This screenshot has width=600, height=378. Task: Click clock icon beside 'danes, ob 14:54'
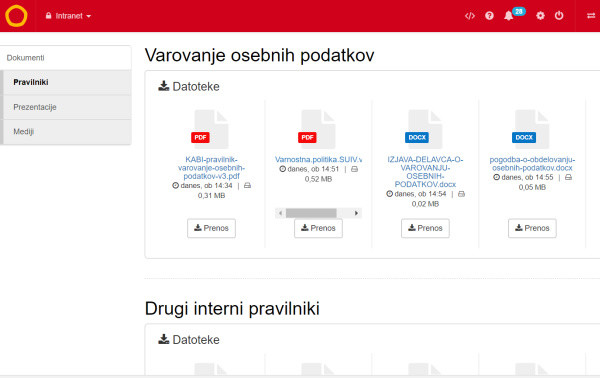(x=390, y=194)
